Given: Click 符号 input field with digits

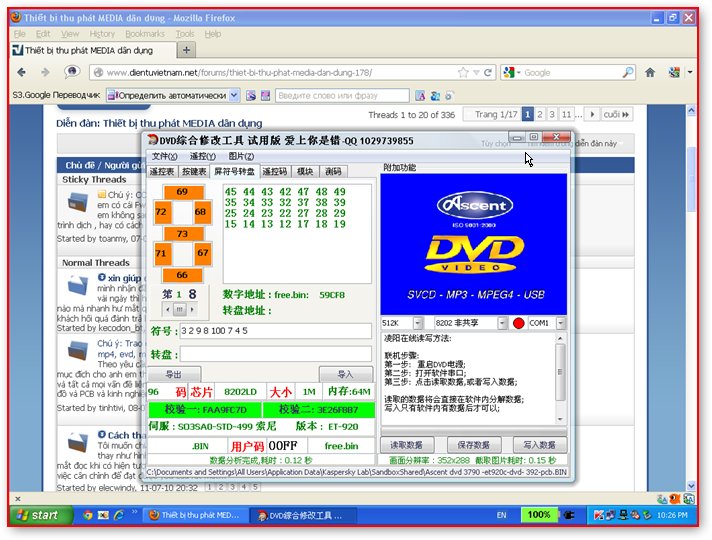Looking at the screenshot, I should click(276, 331).
